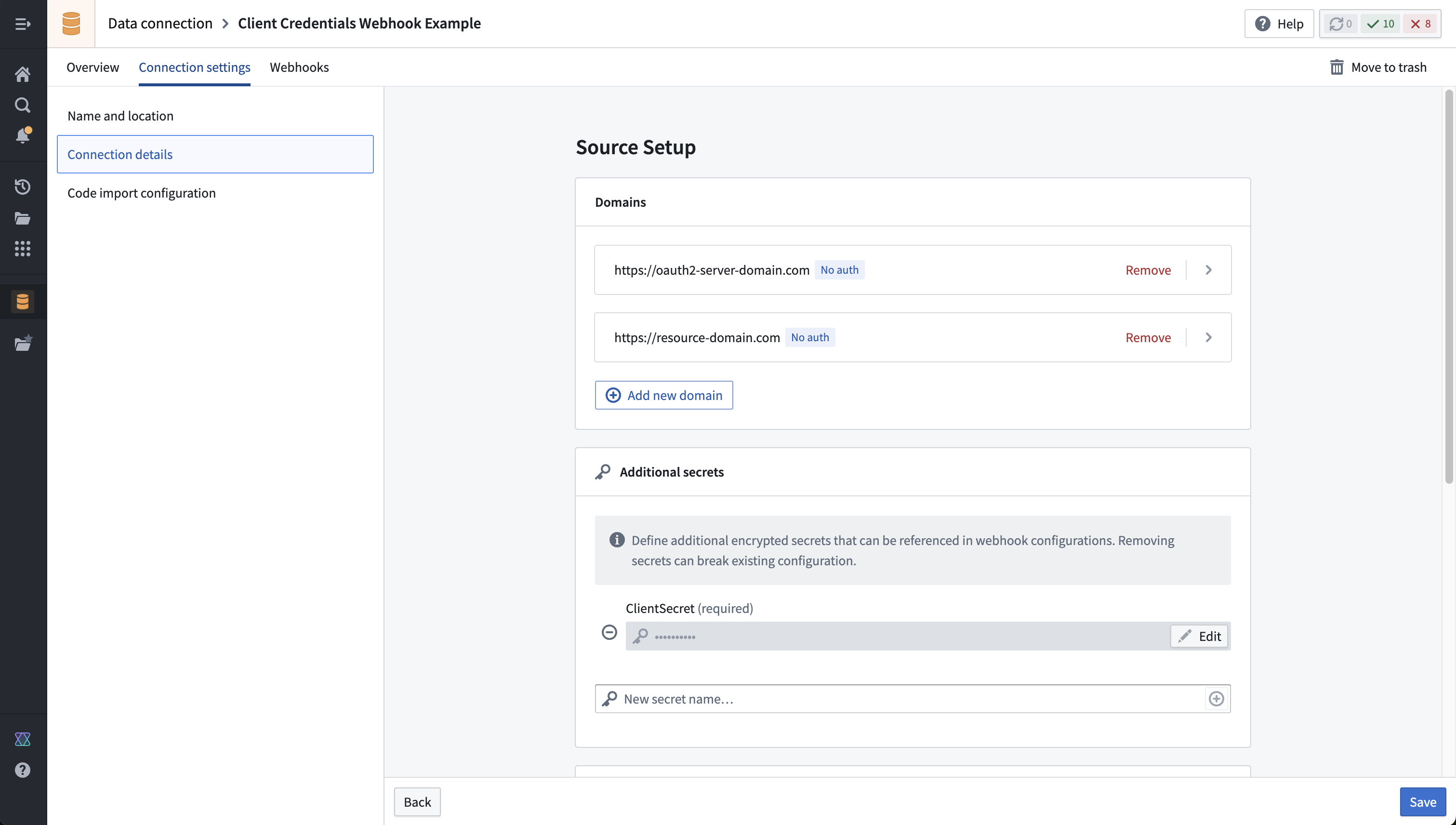Click Add new domain button
The height and width of the screenshot is (825, 1456).
click(x=663, y=396)
